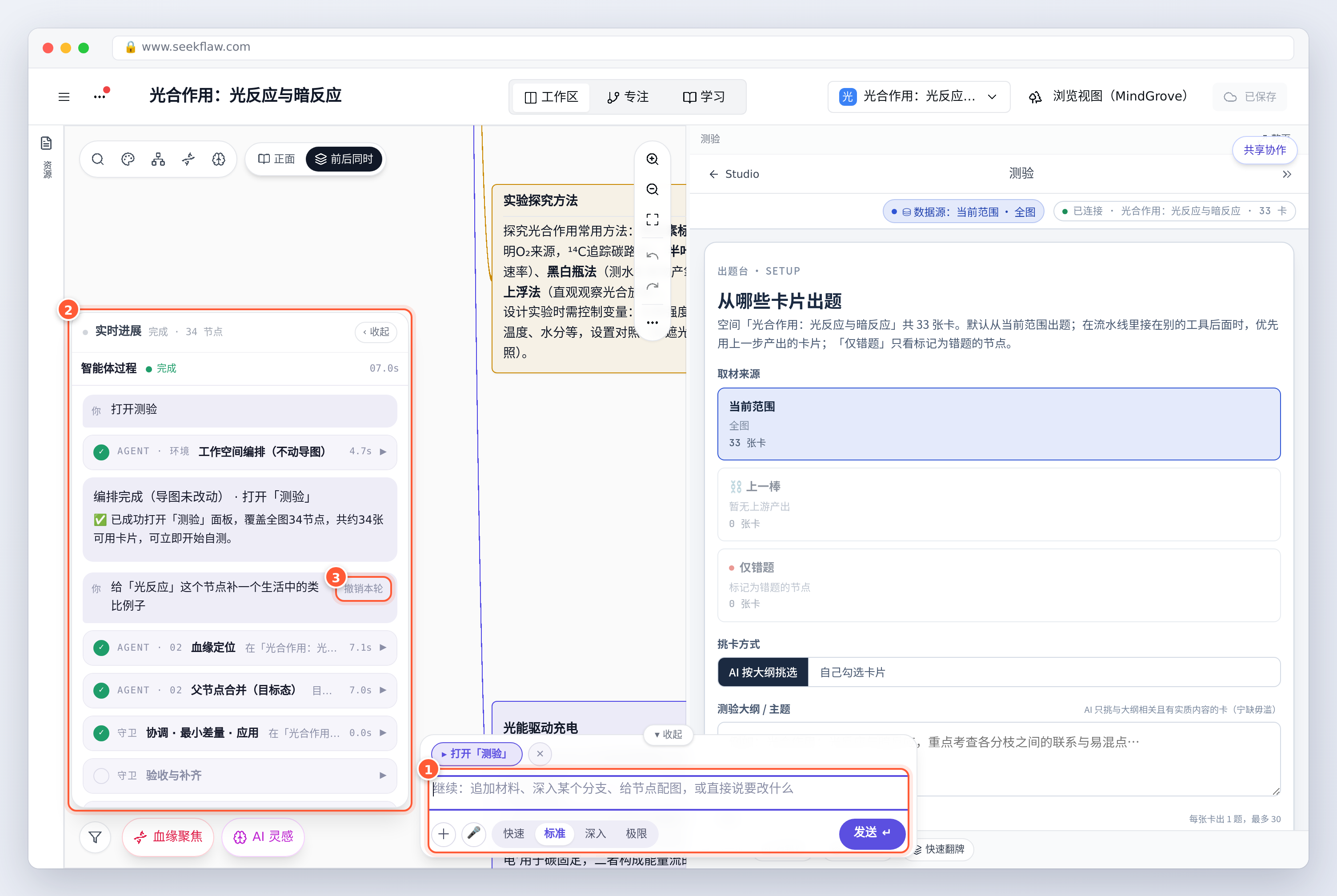Select 仅错题 as source
Viewport: 1337px width, 896px height.
click(x=998, y=585)
